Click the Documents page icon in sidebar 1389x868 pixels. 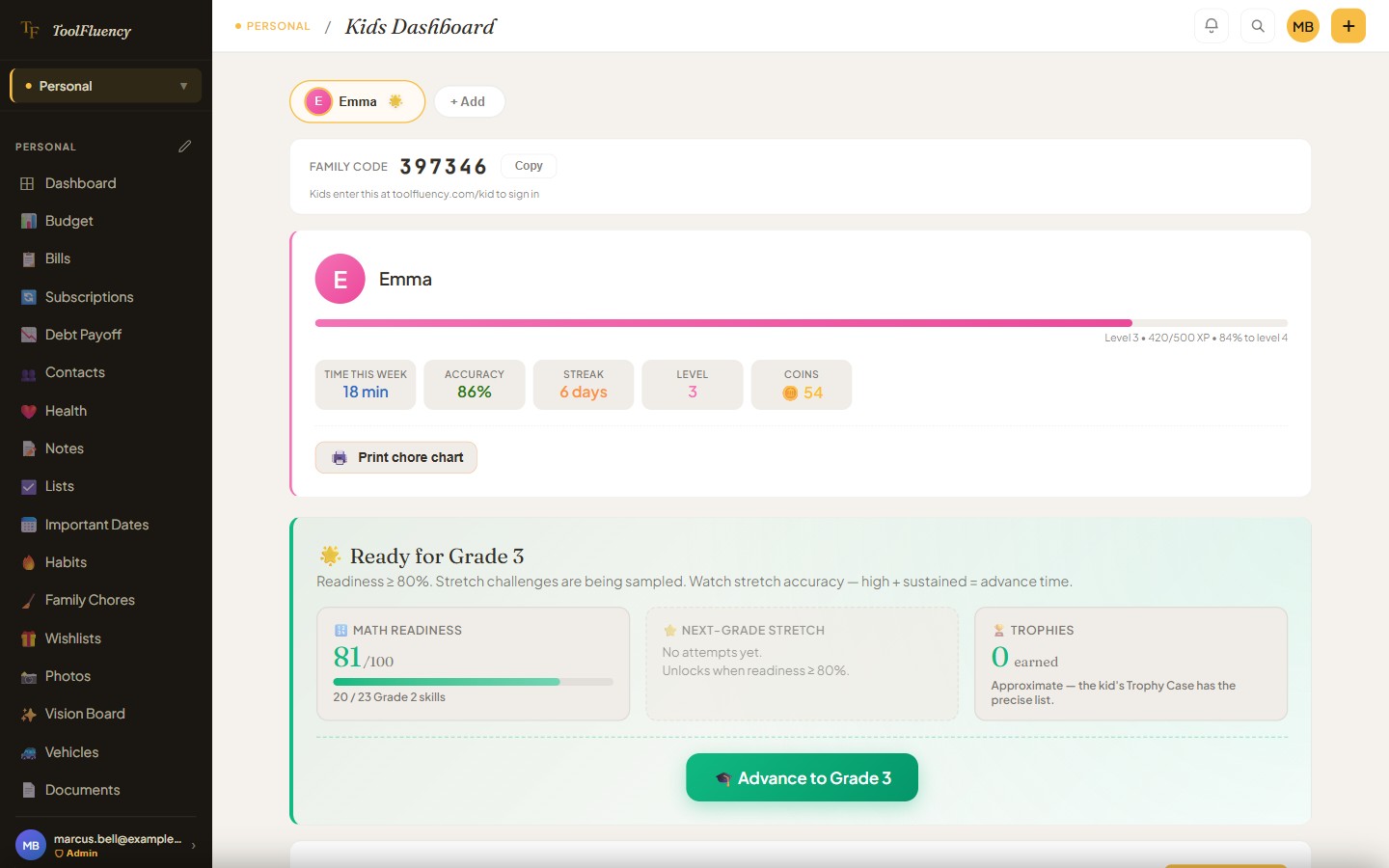click(28, 790)
